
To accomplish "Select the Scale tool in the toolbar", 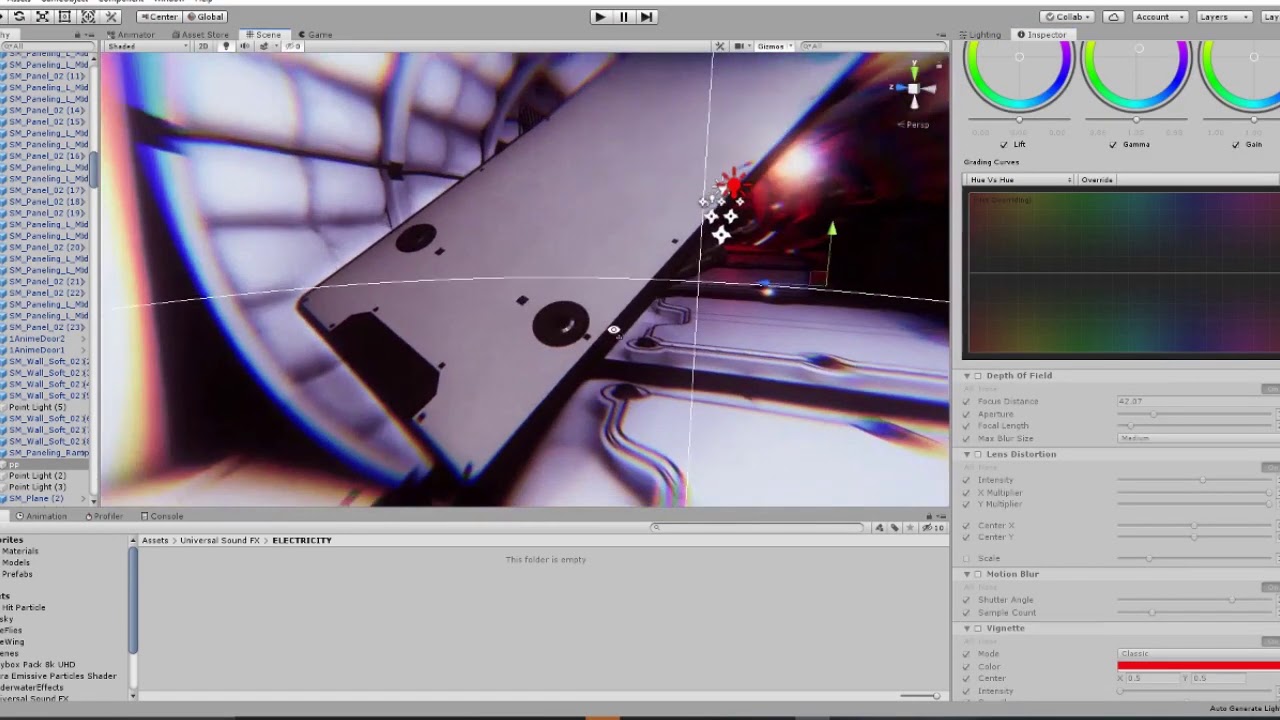I will (x=42, y=16).
